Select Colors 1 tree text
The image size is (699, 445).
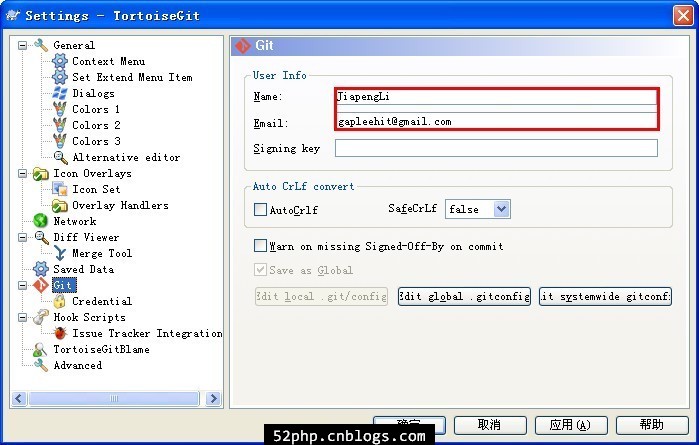tap(96, 109)
